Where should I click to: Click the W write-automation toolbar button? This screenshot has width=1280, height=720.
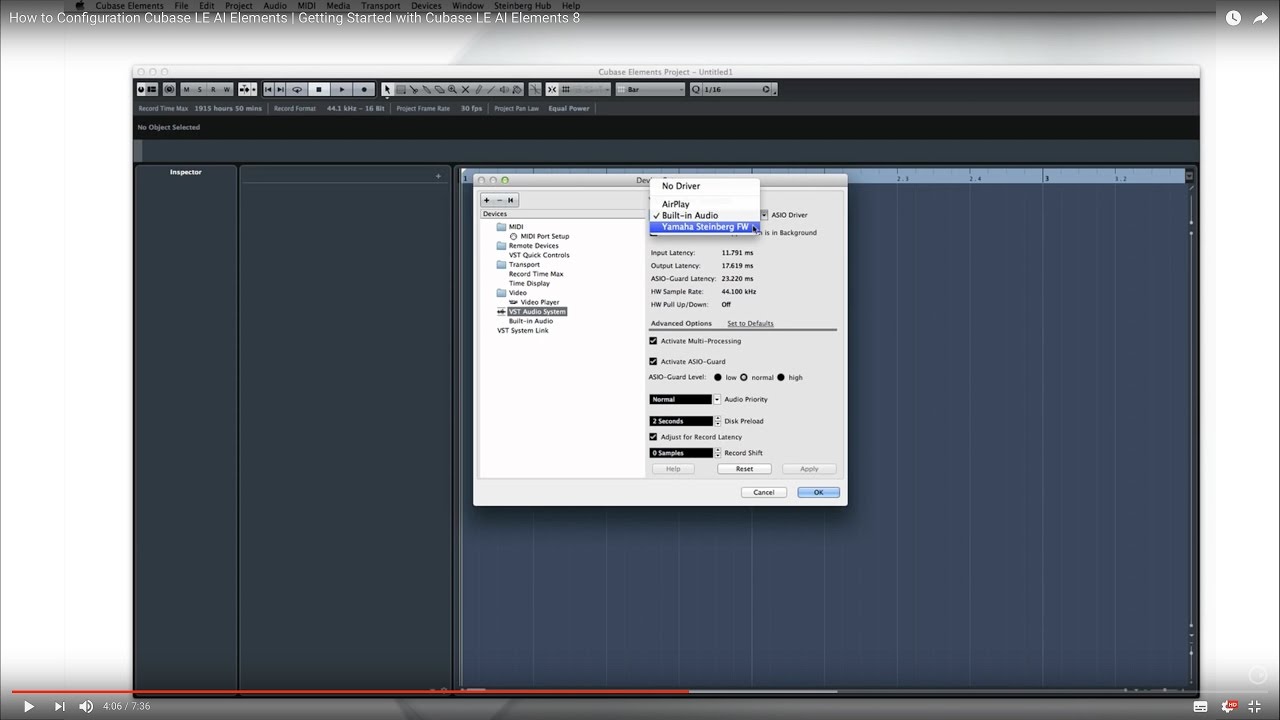pos(226,89)
